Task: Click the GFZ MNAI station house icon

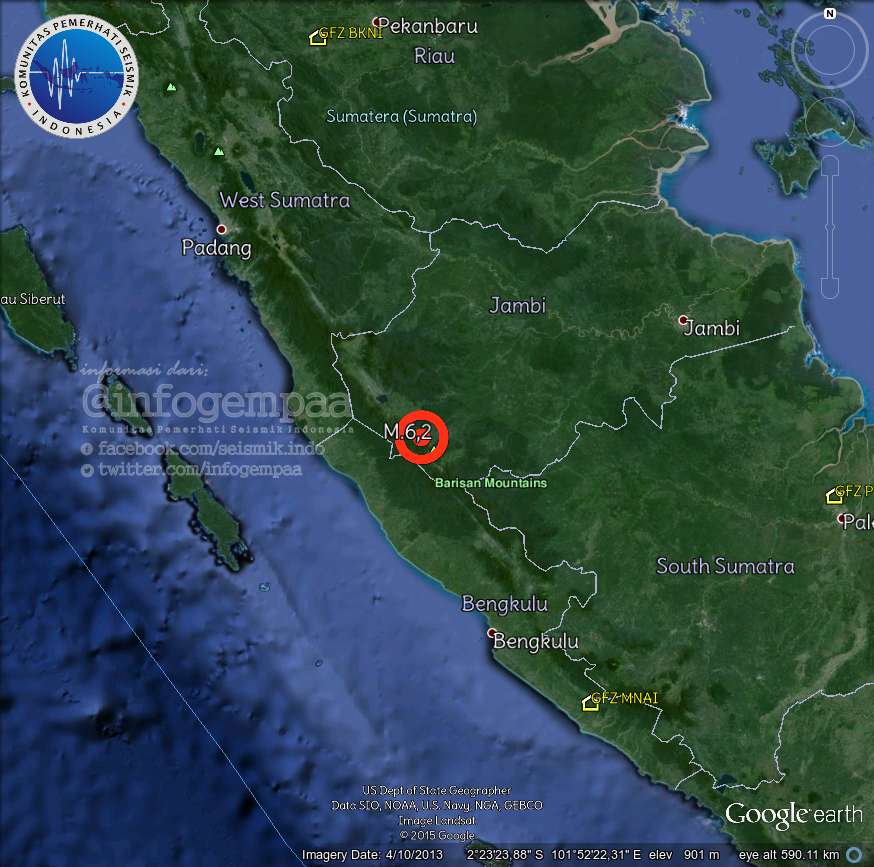Action: tap(590, 703)
